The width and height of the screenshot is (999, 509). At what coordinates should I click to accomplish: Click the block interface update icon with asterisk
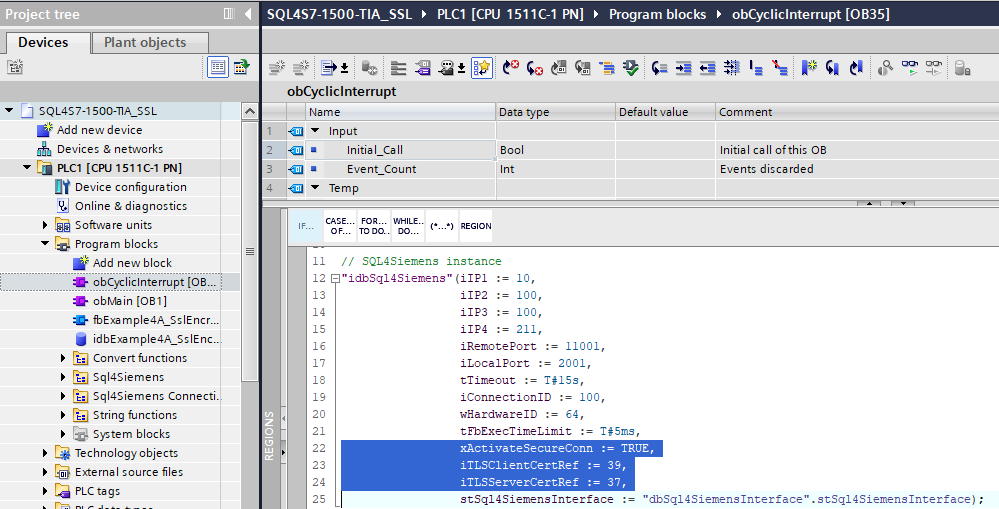(370, 67)
